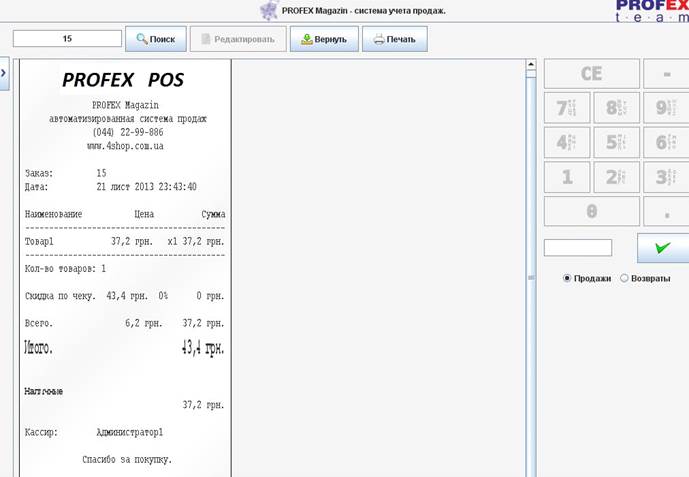Viewport: 689px width, 477px height.
Task: Click the date 21 лист 2013 23:43:40
Action: (146, 187)
